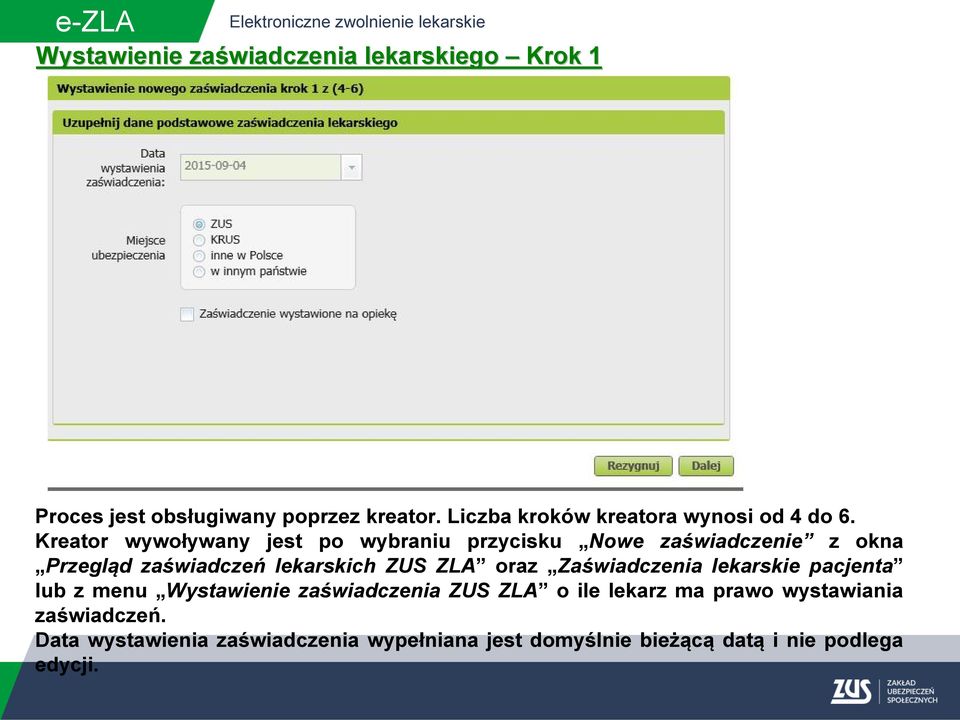This screenshot has width=960, height=720.
Task: Select the KRUS insurance option
Action: [199, 240]
